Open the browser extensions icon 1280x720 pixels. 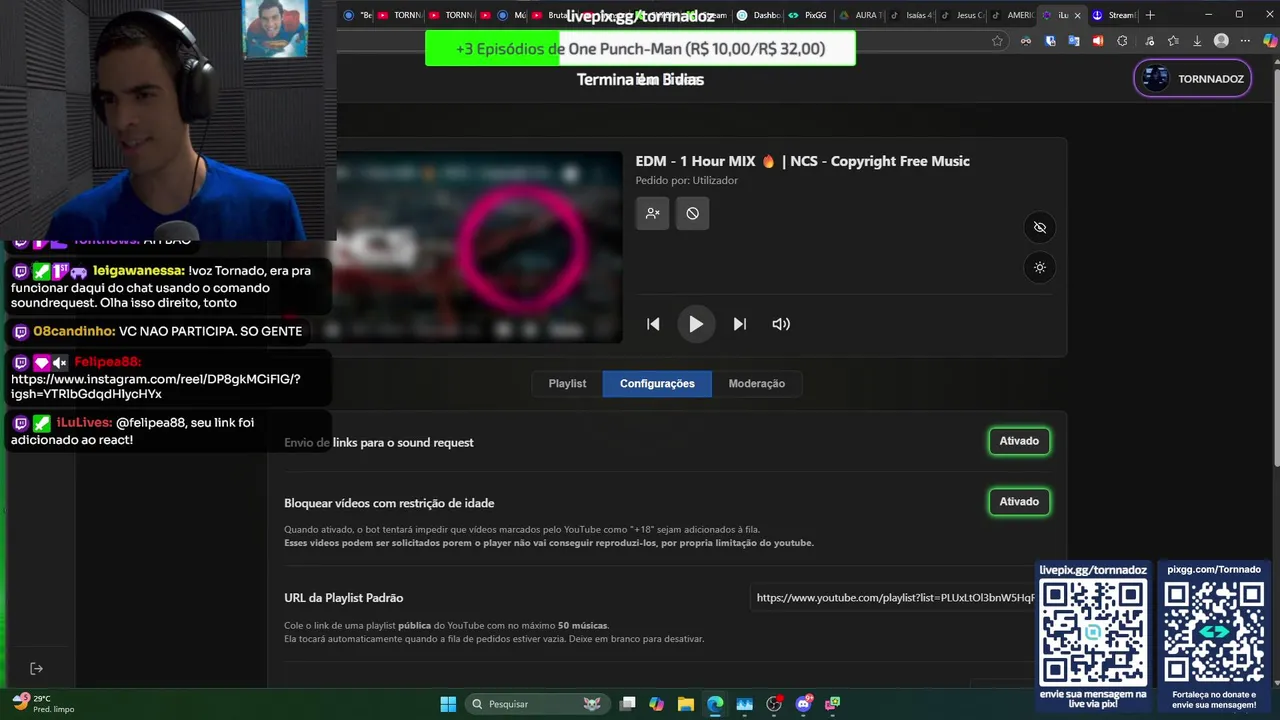(1122, 41)
